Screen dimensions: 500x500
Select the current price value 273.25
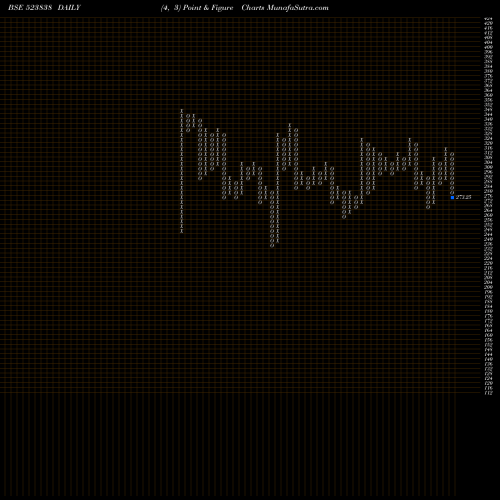pos(463,197)
